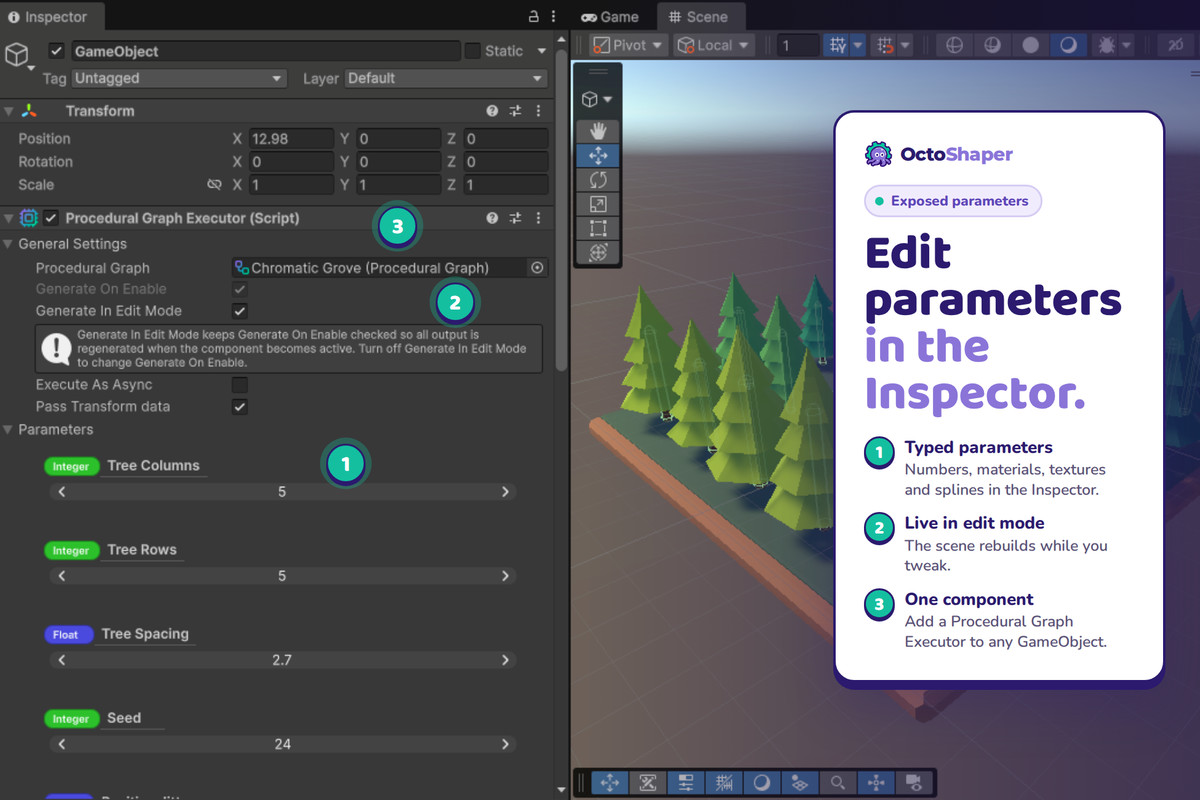Viewport: 1200px width, 800px height.
Task: Open the Local handle rotation dropdown
Action: tap(714, 45)
